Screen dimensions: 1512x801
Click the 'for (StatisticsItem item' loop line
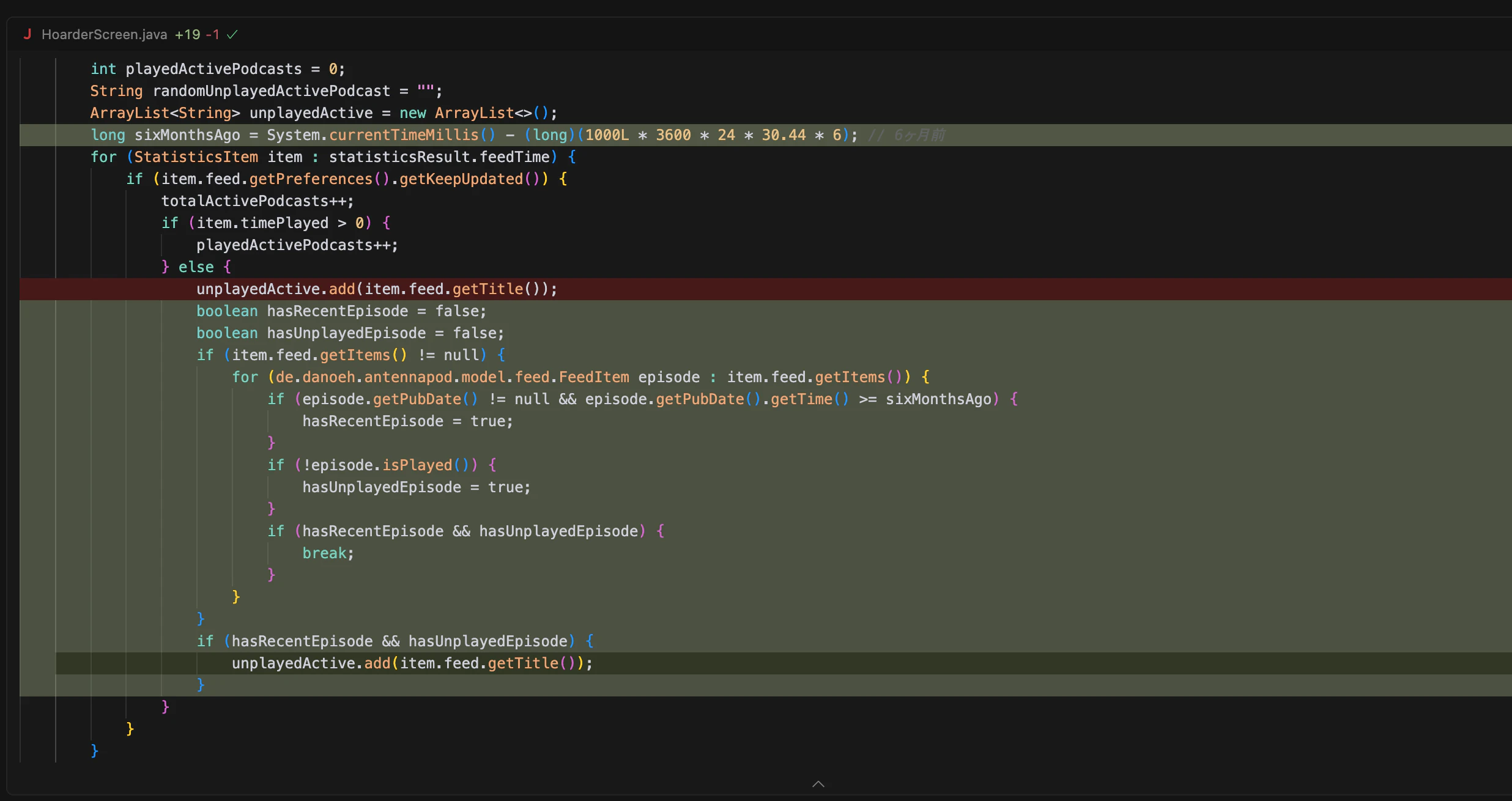[333, 157]
